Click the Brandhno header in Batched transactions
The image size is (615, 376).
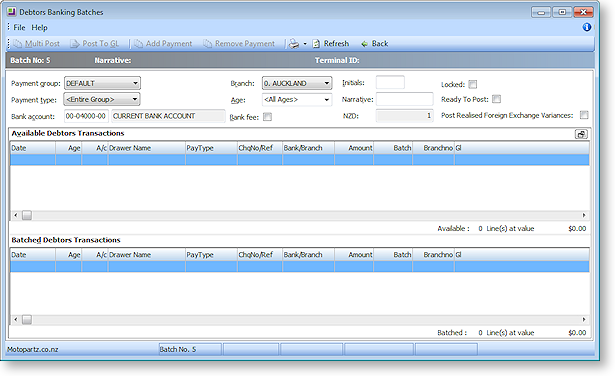(433, 254)
